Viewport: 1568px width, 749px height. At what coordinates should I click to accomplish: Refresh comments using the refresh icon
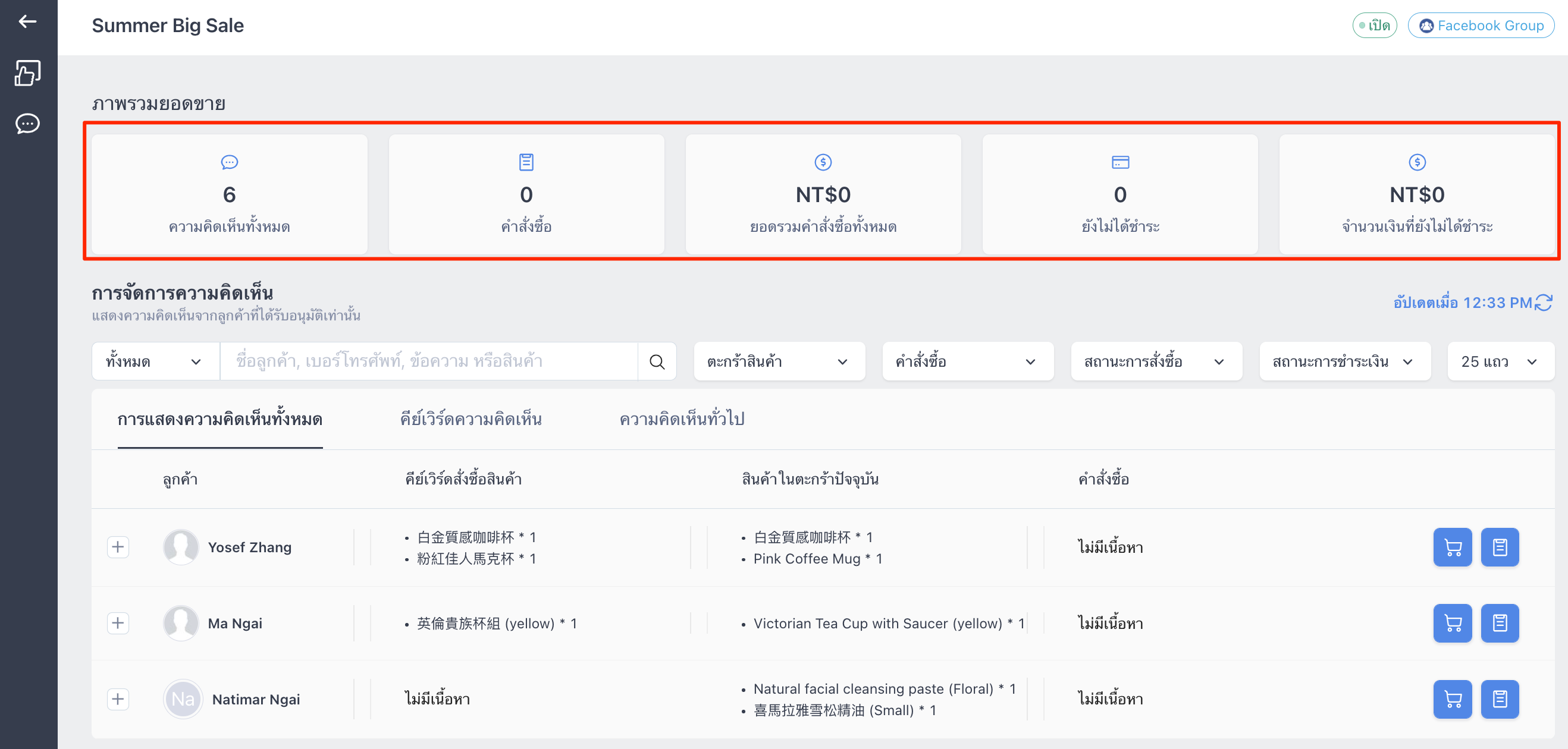(x=1544, y=303)
